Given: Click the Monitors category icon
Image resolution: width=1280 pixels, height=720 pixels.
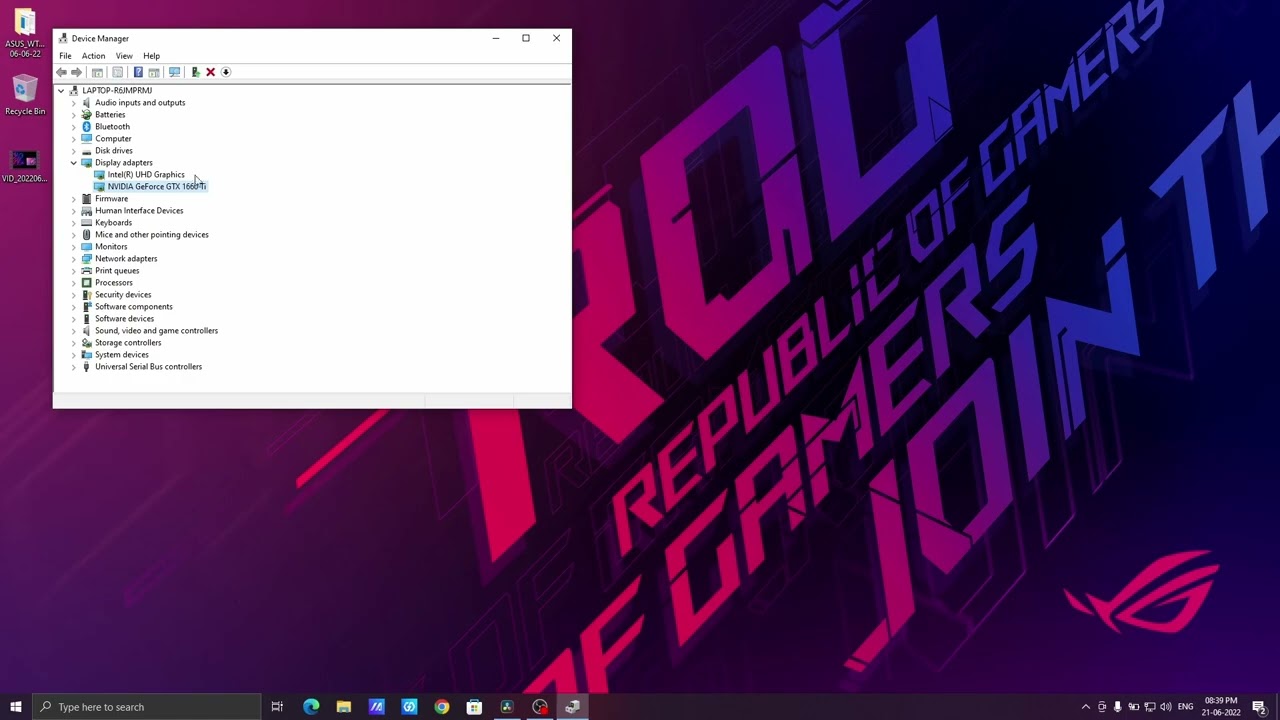Looking at the screenshot, I should tap(86, 247).
